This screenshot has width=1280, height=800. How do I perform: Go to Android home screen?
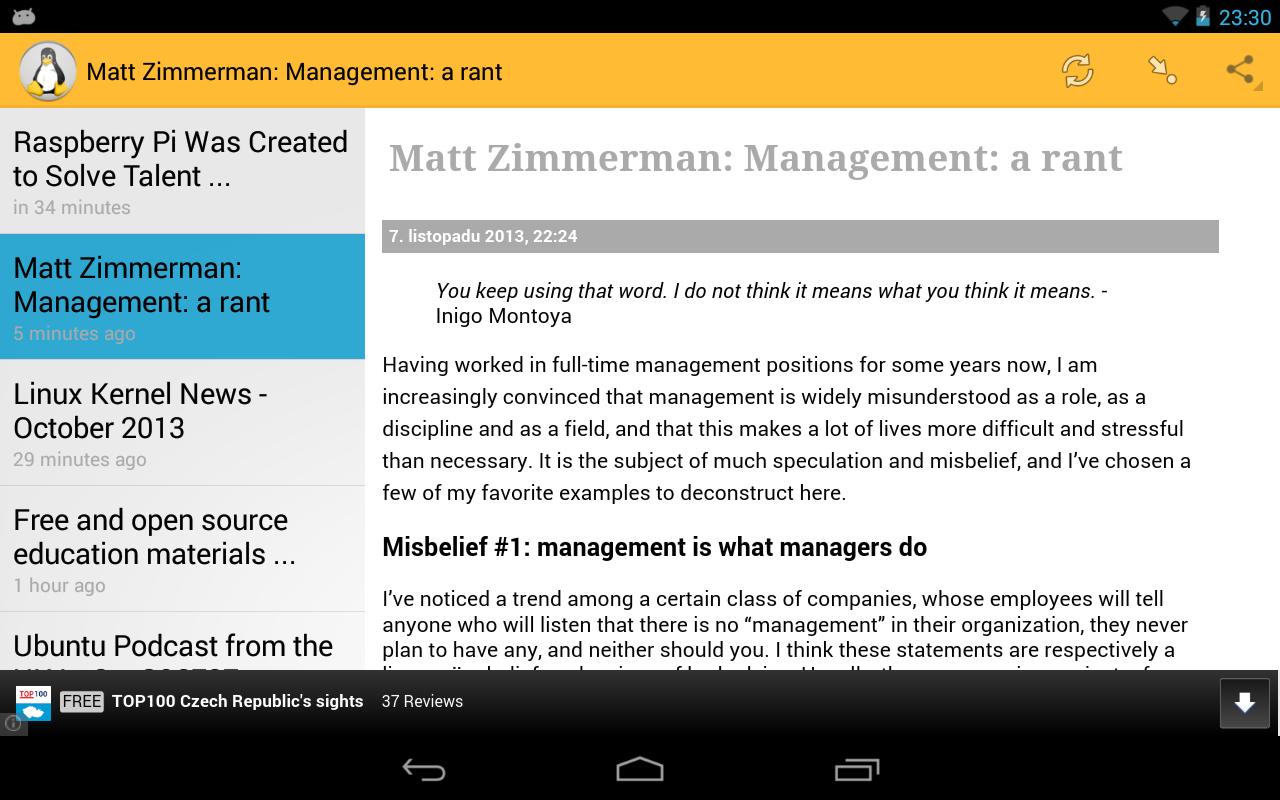click(639, 769)
